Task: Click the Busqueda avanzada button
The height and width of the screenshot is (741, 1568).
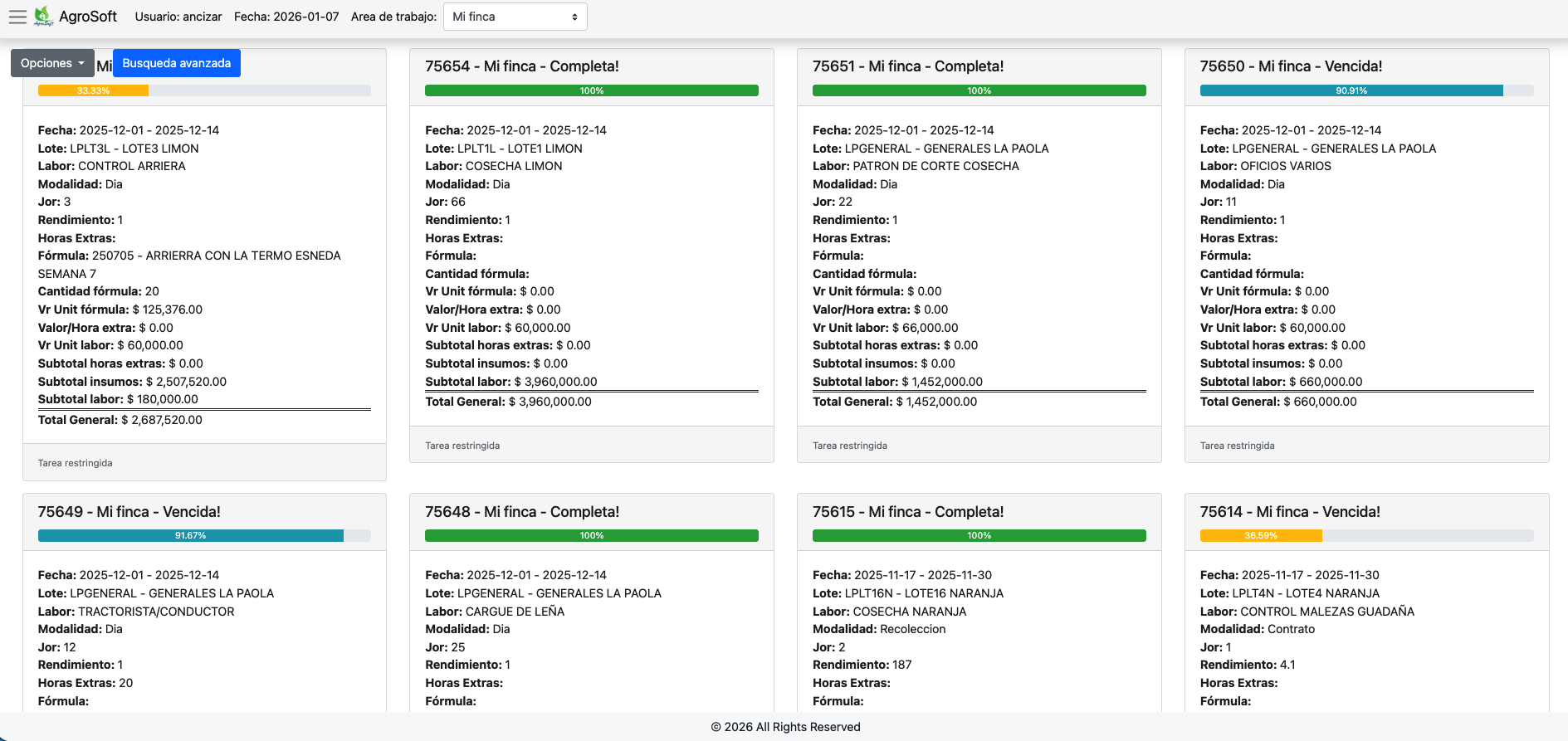Action: (x=176, y=63)
